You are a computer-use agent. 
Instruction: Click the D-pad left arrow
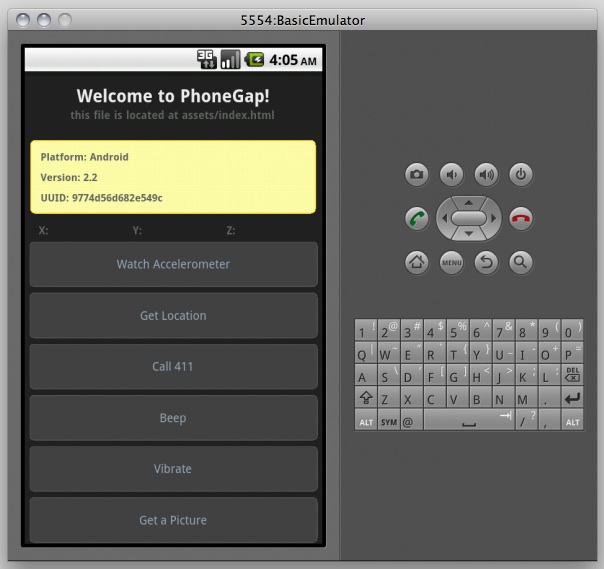pos(444,218)
